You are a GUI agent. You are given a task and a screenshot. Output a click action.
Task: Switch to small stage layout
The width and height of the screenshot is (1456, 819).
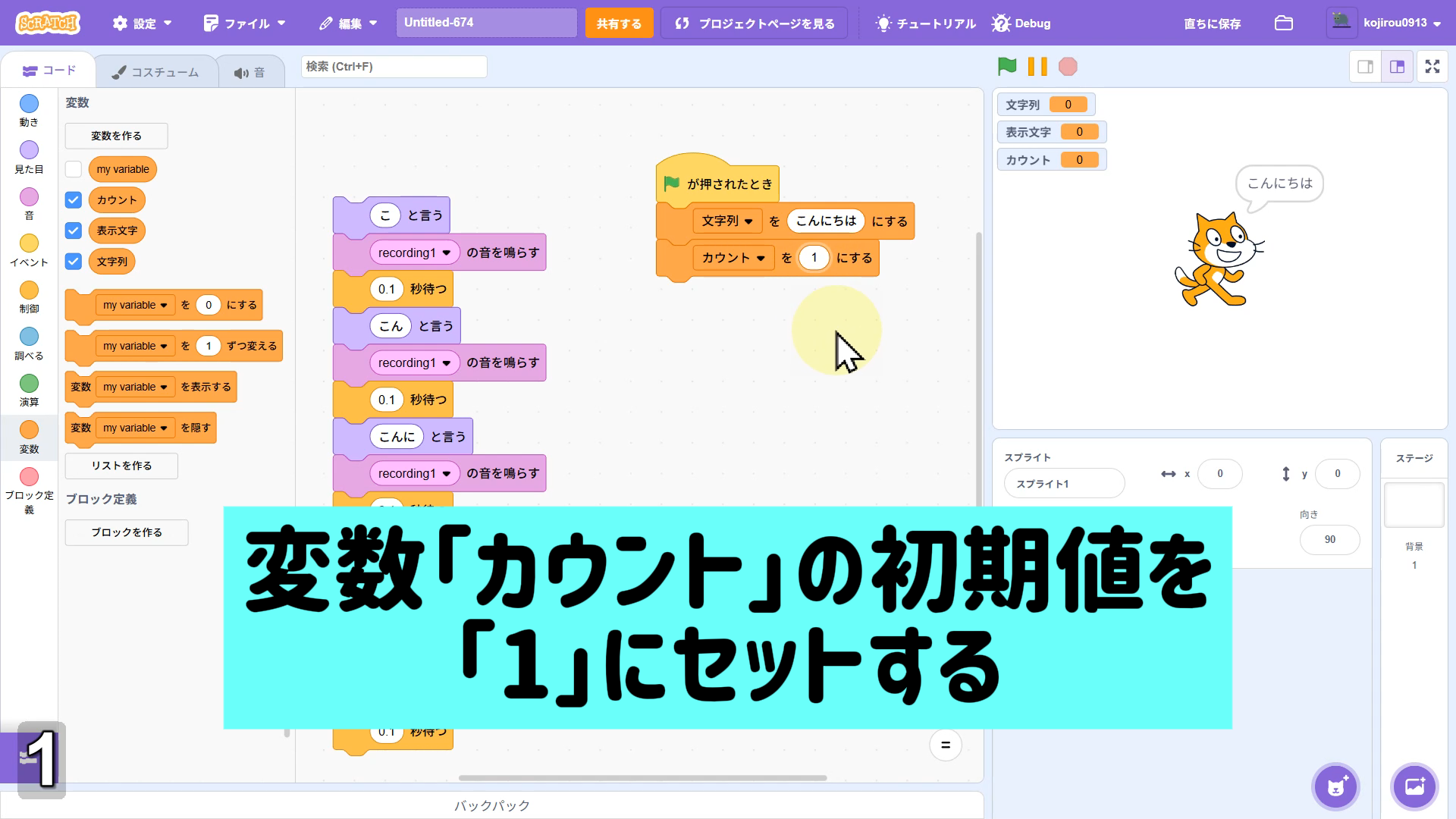click(x=1366, y=67)
